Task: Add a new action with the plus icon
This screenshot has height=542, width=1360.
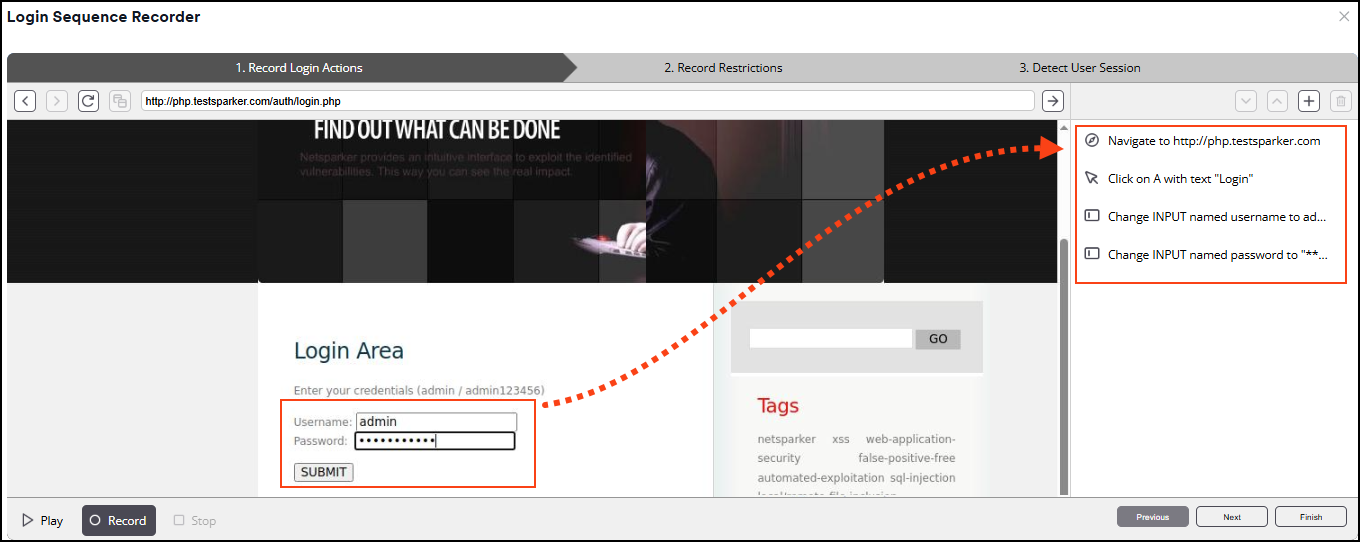Action: 1309,101
